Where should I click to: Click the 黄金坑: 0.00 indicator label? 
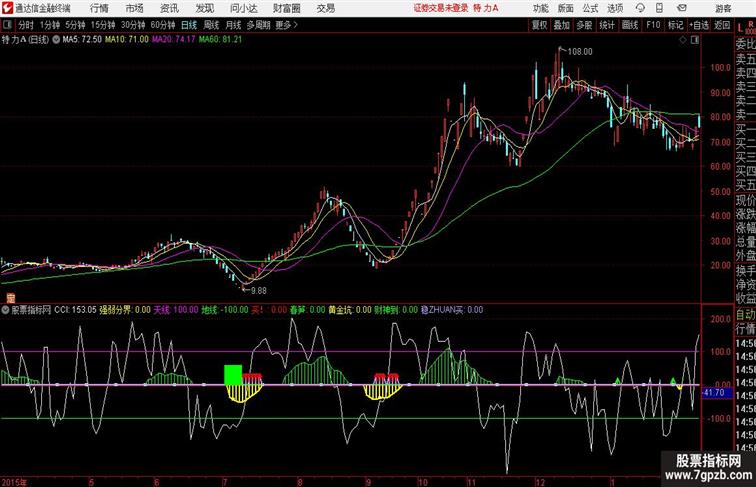coord(350,310)
